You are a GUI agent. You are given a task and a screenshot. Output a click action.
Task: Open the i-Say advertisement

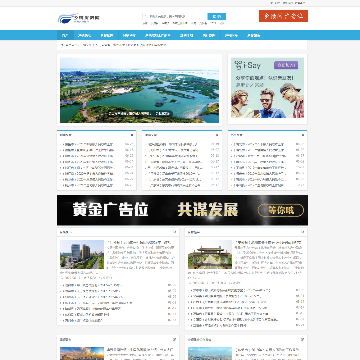pyautogui.click(x=267, y=88)
